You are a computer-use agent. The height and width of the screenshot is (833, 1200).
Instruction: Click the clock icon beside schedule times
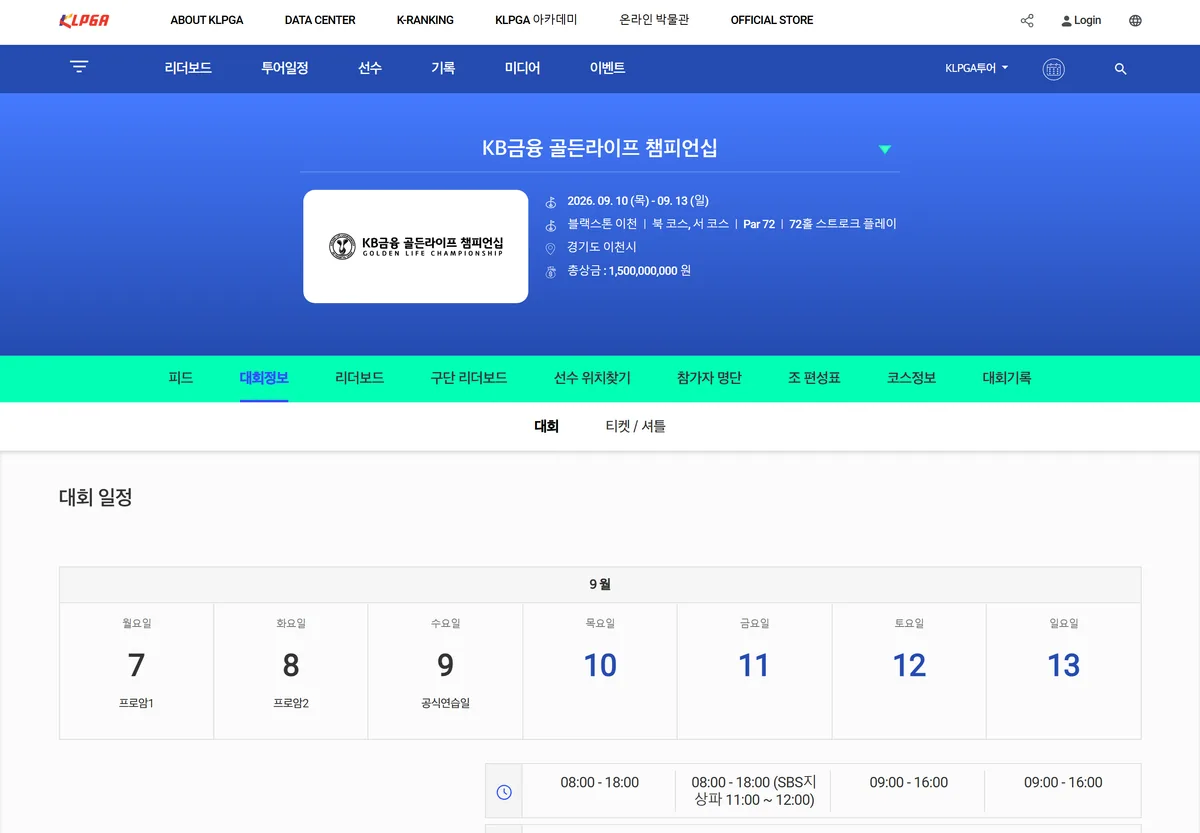(x=504, y=792)
